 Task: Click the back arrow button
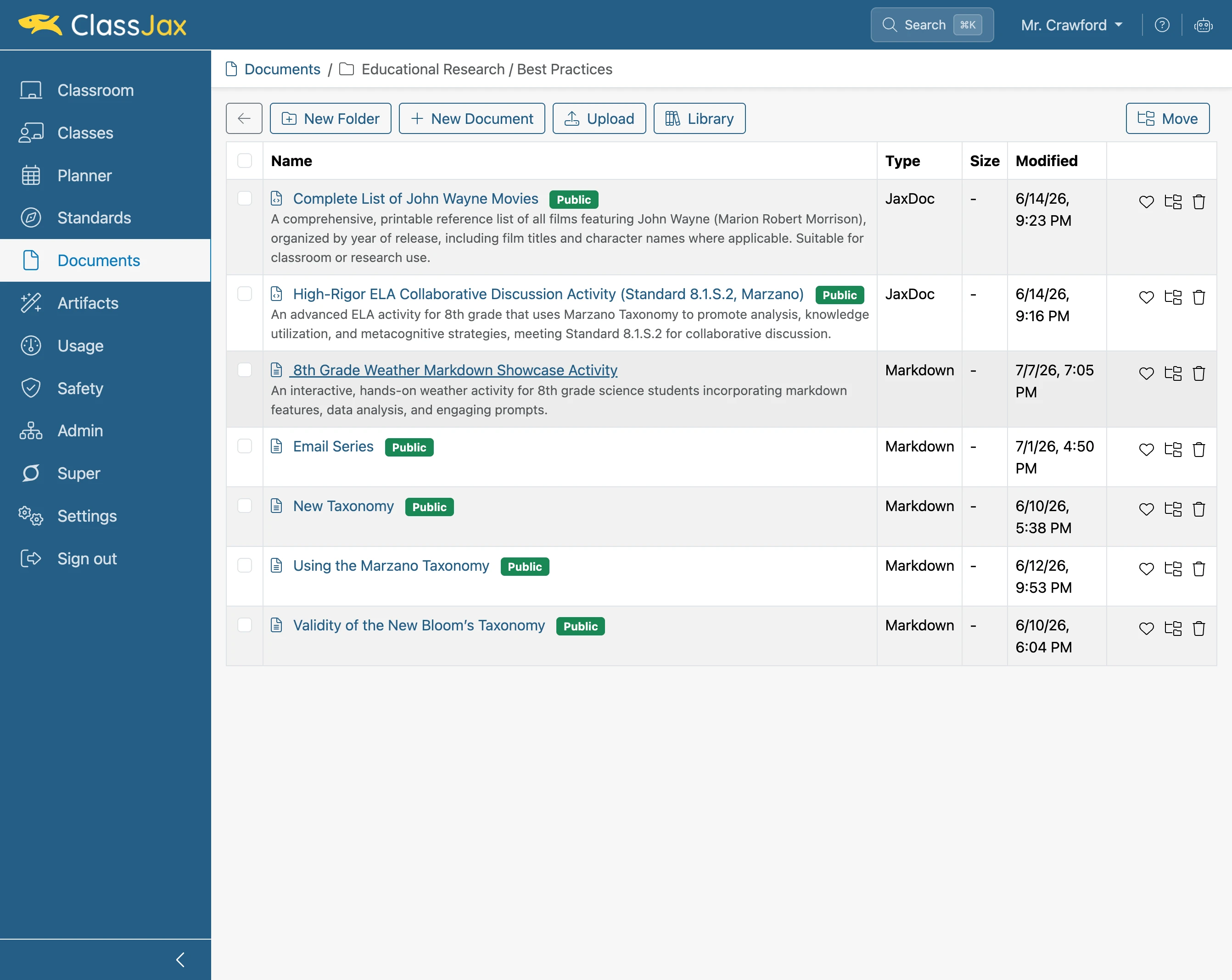click(244, 118)
